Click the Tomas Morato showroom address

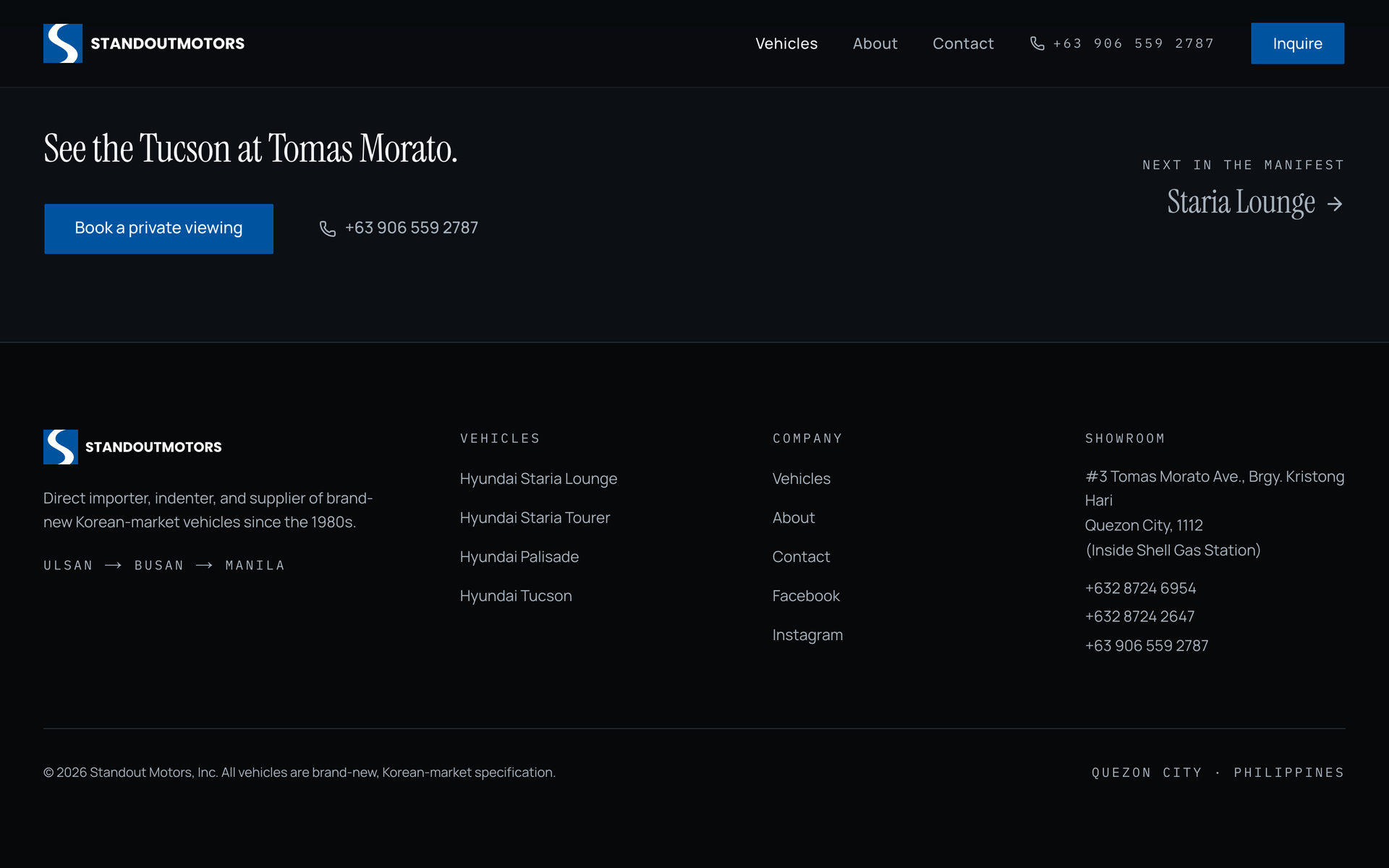coord(1215,514)
